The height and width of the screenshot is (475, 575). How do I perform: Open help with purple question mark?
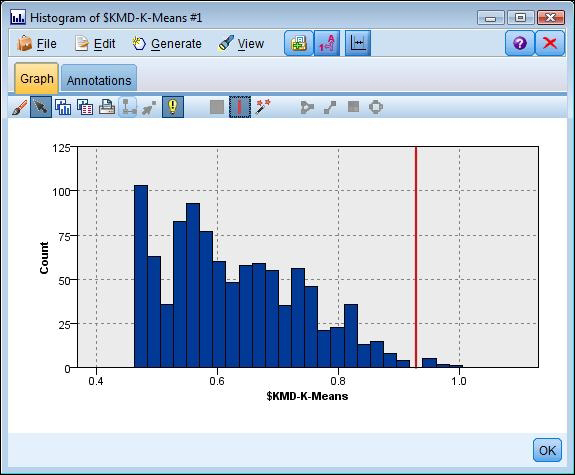coord(520,43)
